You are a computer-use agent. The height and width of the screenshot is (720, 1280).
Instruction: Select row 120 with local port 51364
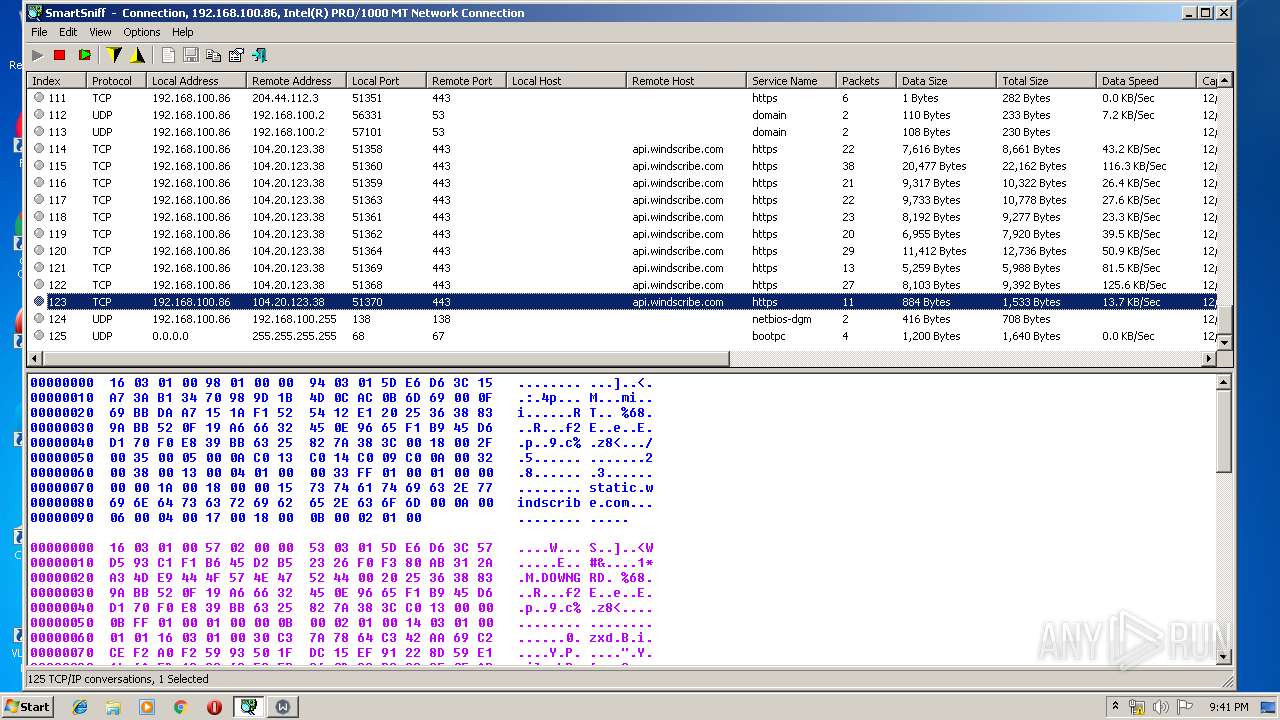[x=622, y=251]
